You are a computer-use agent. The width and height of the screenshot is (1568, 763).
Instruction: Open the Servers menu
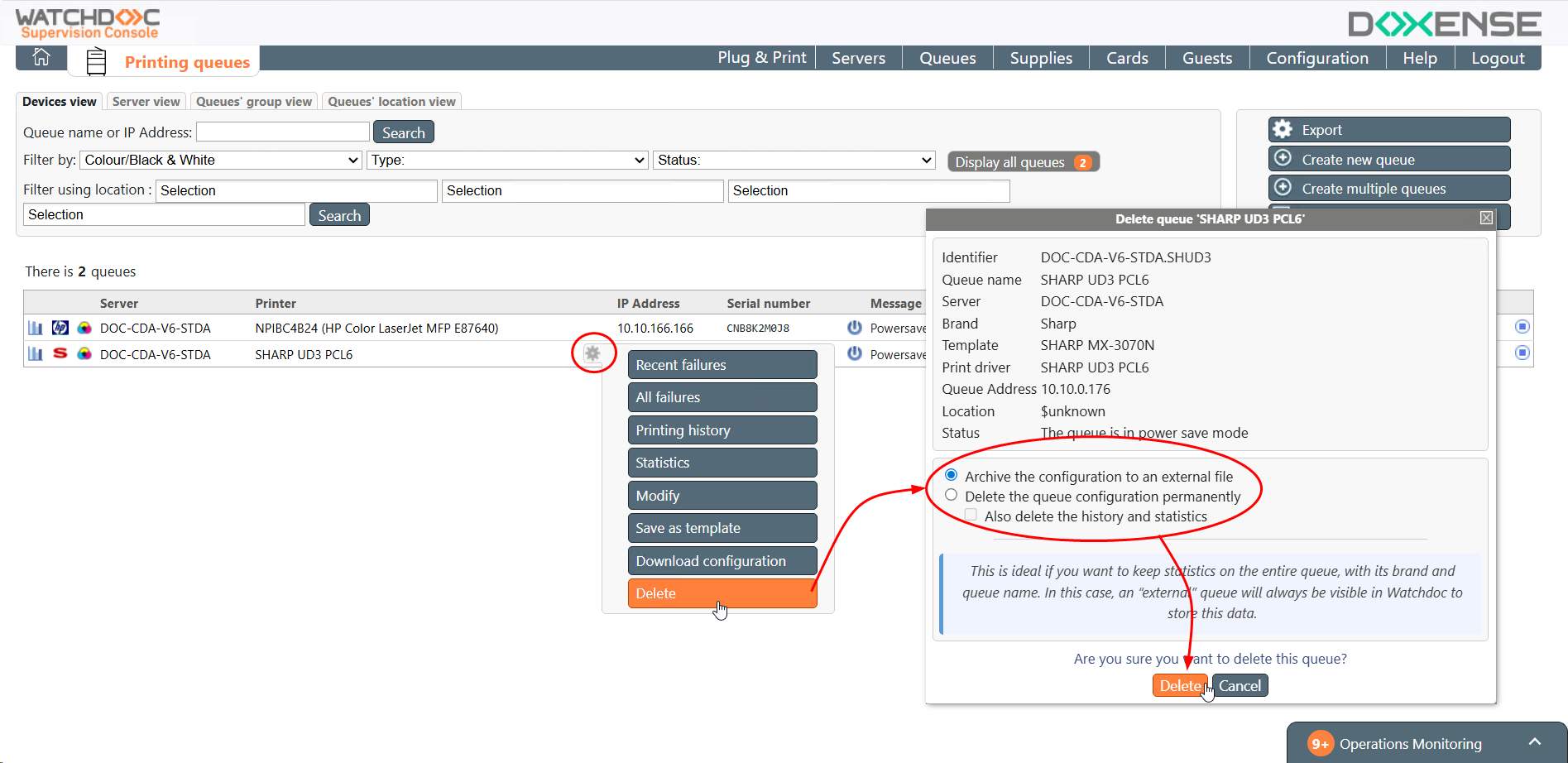(858, 58)
